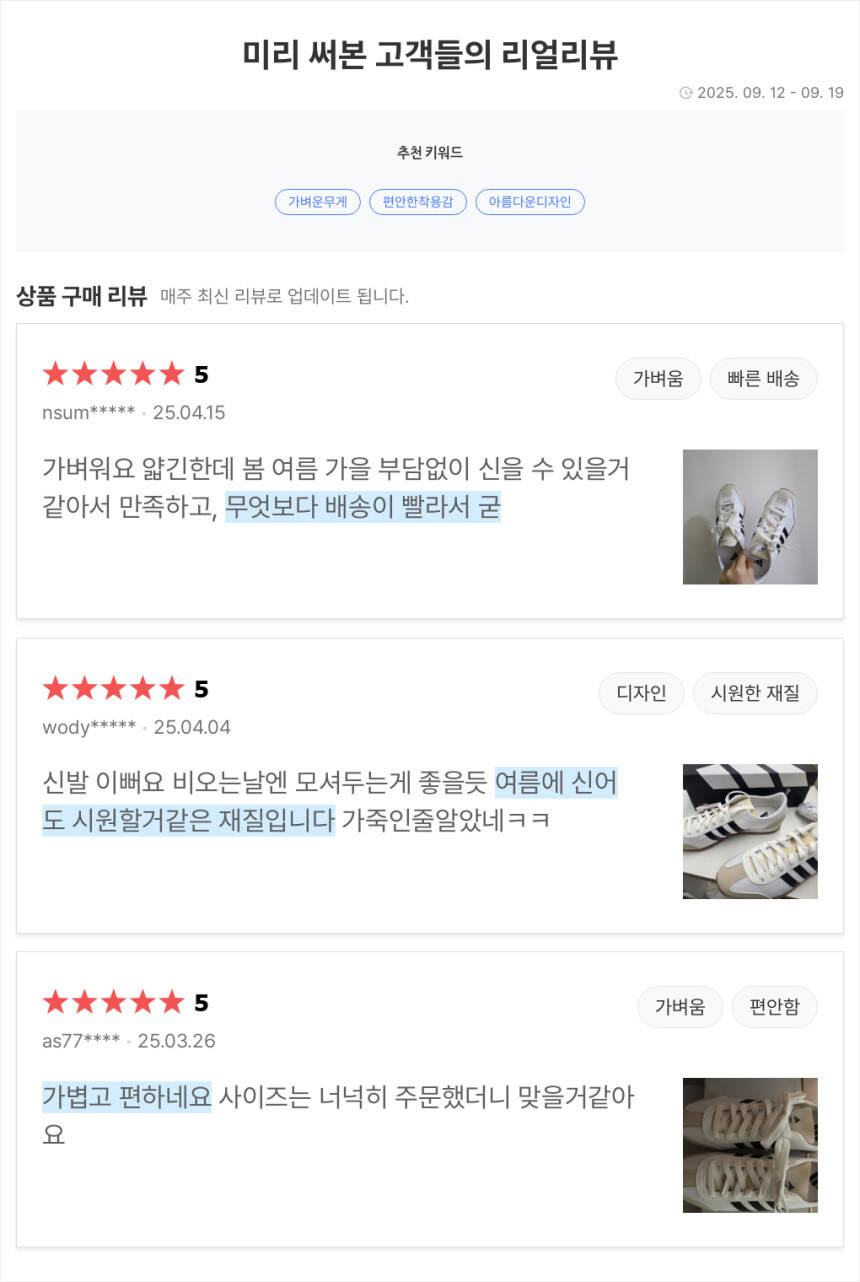Screen dimensions: 860x1282
Task: Open as77 review shoe photo thumbnail
Action: [x=750, y=1145]
